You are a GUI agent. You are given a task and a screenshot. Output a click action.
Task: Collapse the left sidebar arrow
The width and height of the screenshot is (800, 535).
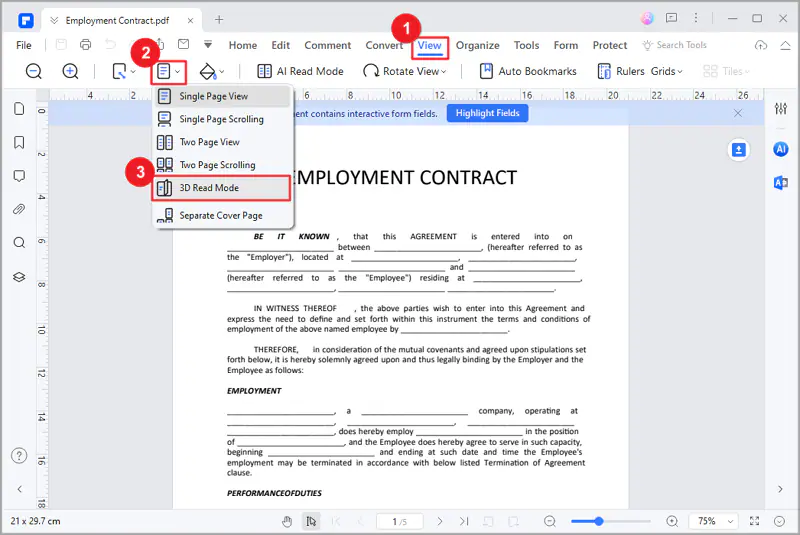pyautogui.click(x=19, y=489)
